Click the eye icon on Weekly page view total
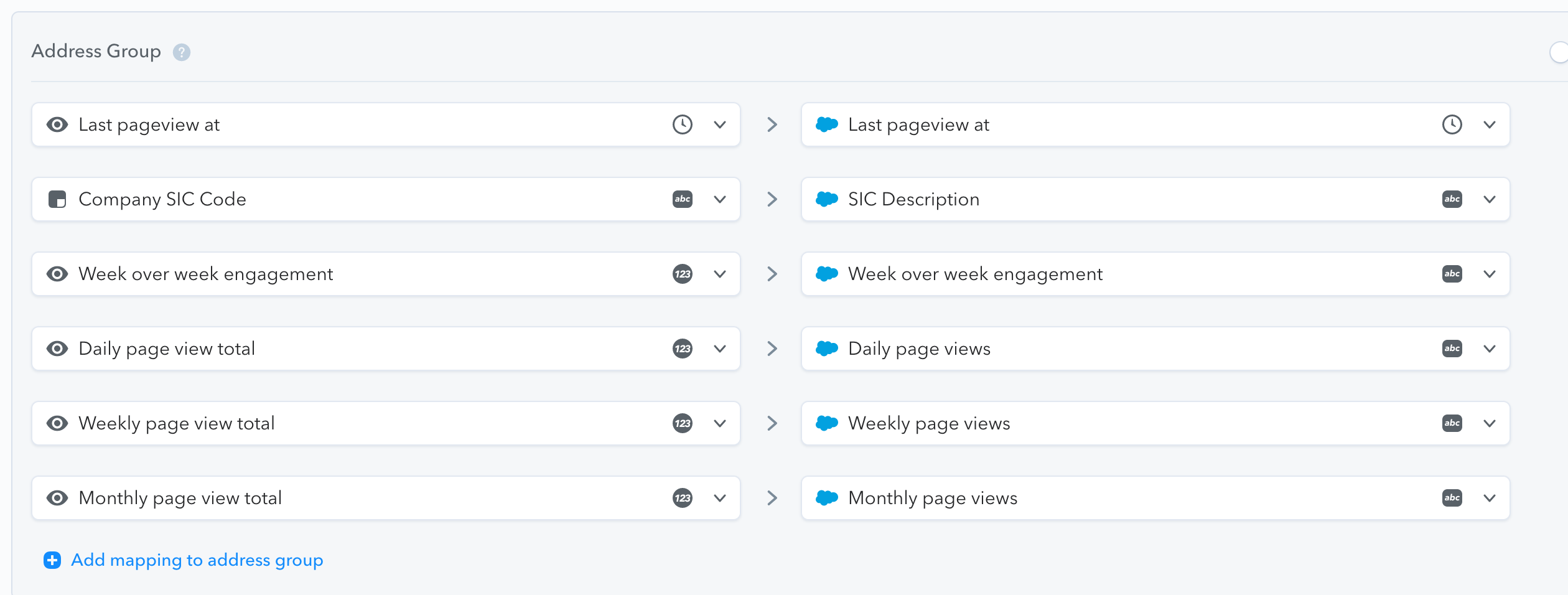The image size is (1568, 595). (x=57, y=423)
